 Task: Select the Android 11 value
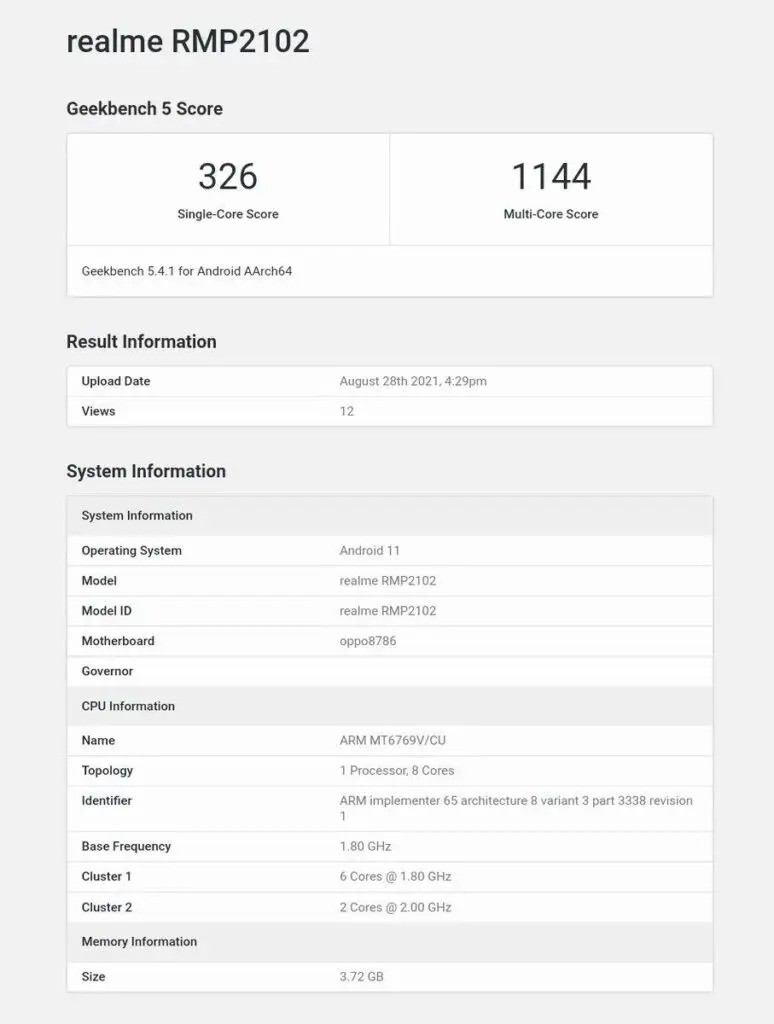pyautogui.click(x=369, y=551)
